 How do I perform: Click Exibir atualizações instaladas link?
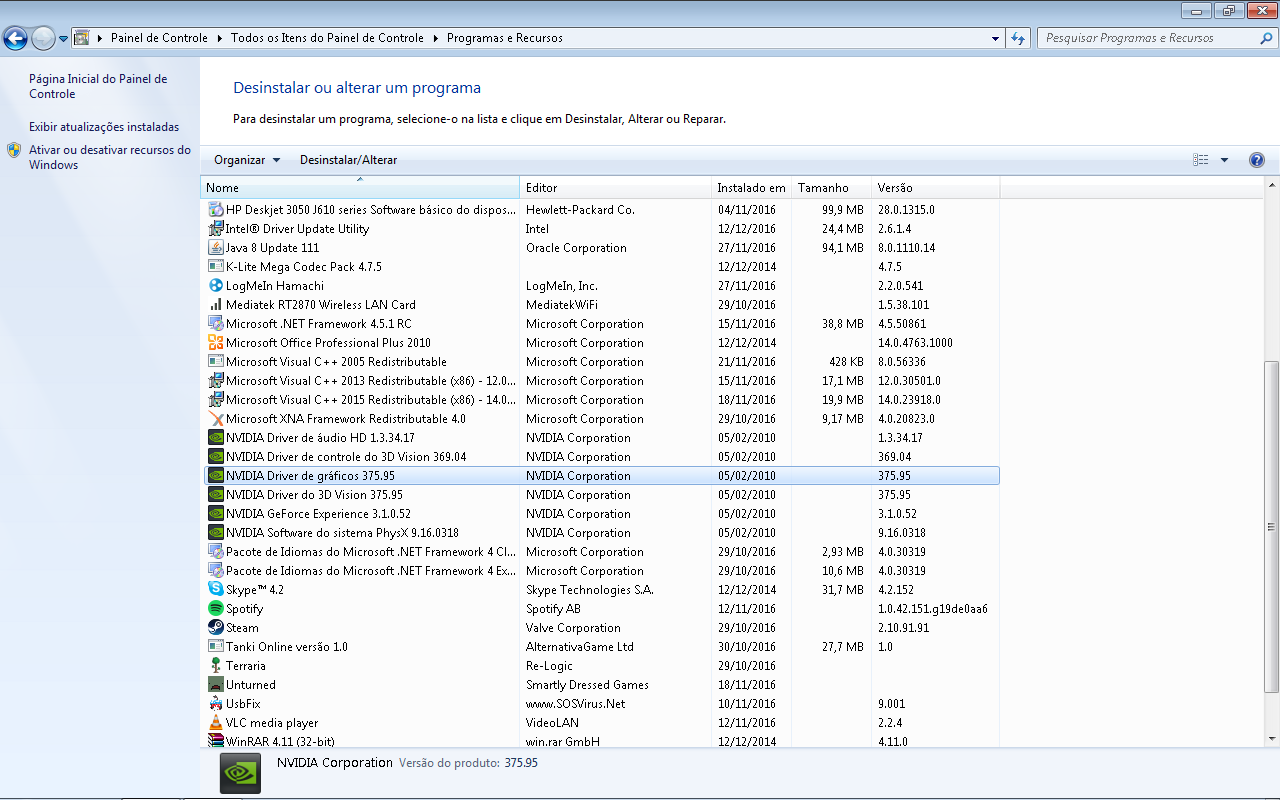point(104,127)
